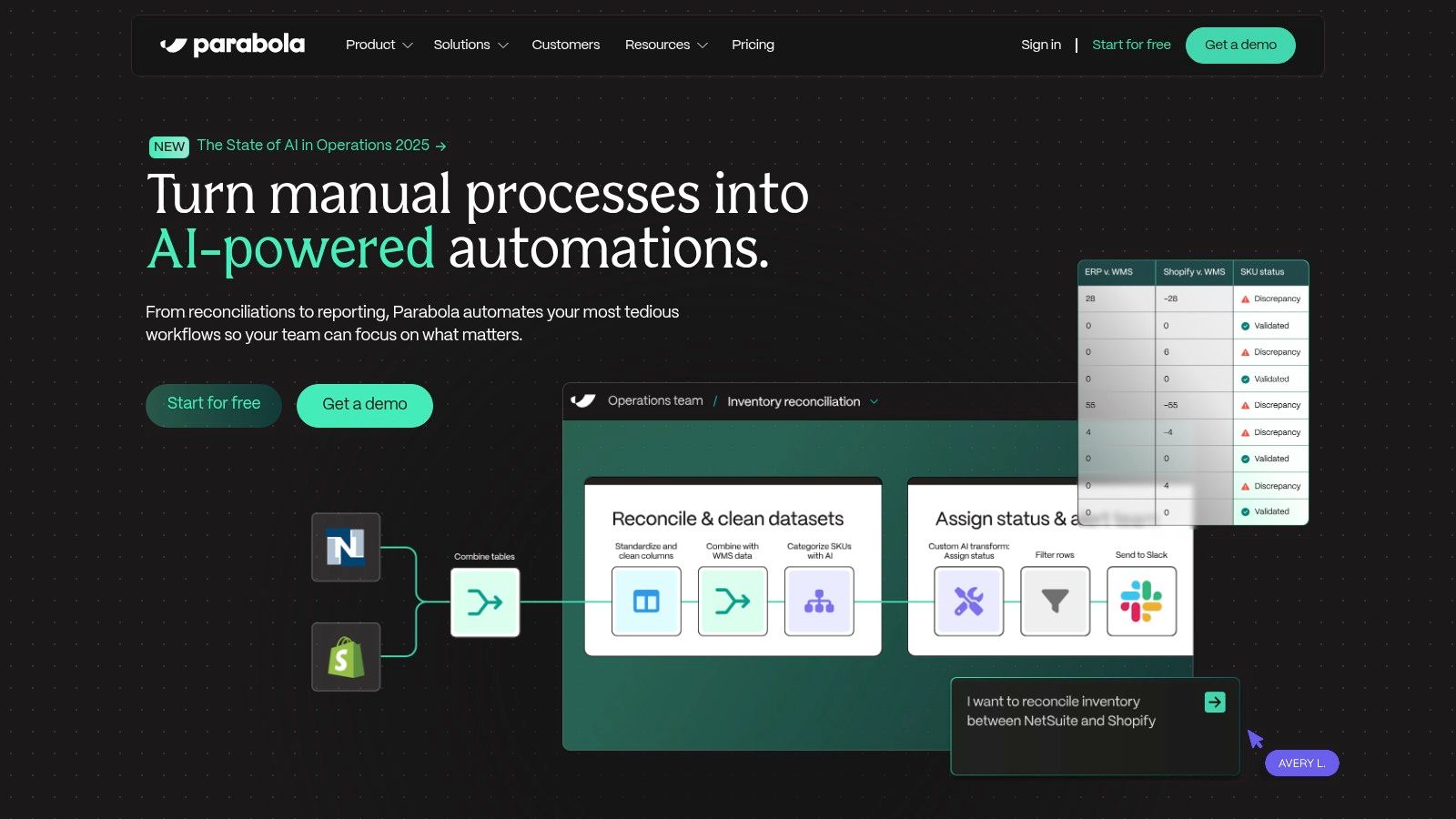The height and width of the screenshot is (819, 1456).
Task: Open the Standardize and clean columns step
Action: [x=646, y=602]
